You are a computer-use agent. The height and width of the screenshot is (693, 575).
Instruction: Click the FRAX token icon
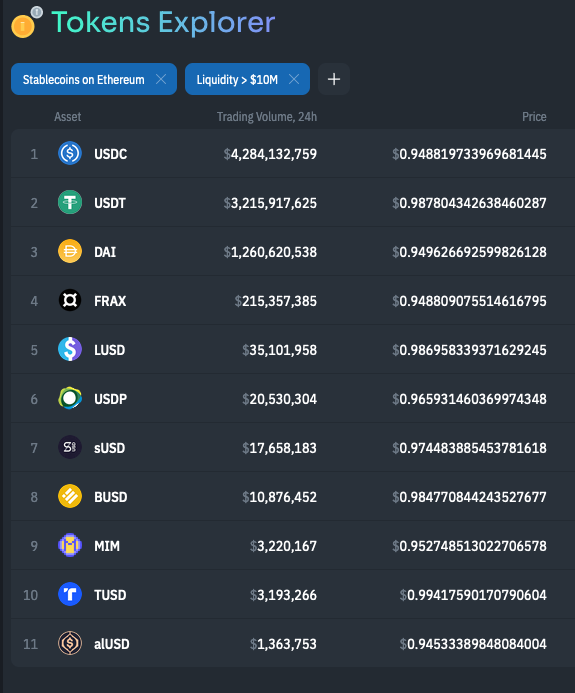pos(70,301)
